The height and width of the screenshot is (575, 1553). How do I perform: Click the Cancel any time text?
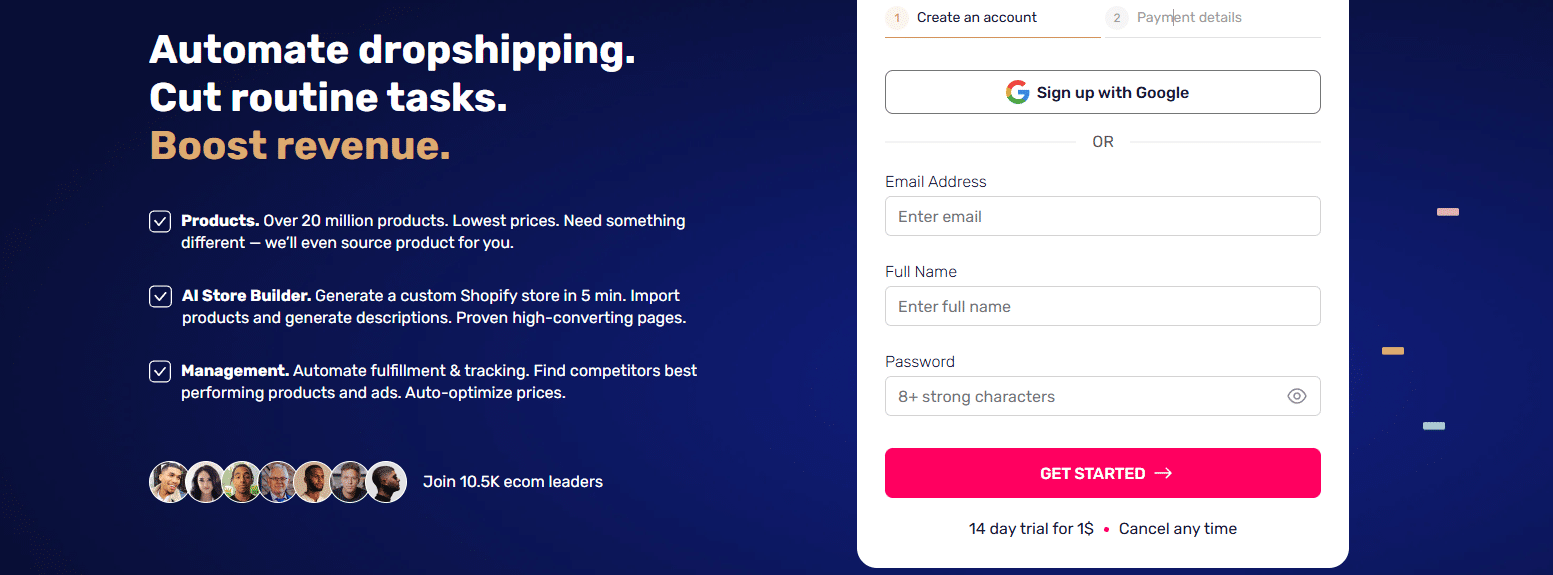(x=1177, y=529)
